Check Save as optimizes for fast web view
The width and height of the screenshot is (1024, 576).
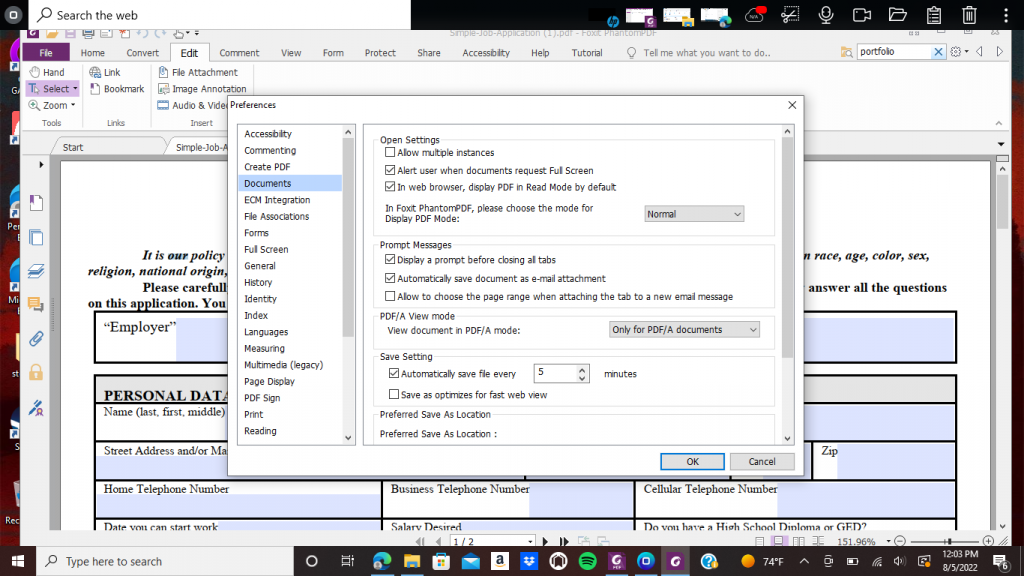[x=394, y=394]
